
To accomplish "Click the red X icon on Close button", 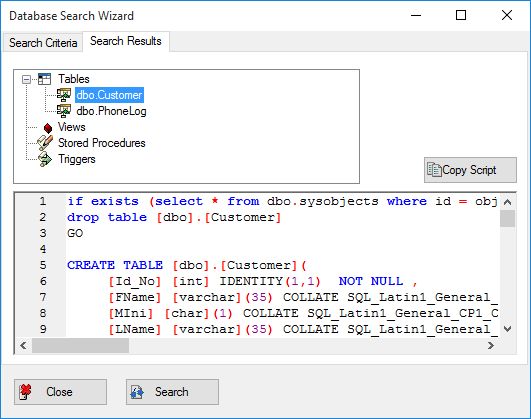I will tap(25, 392).
